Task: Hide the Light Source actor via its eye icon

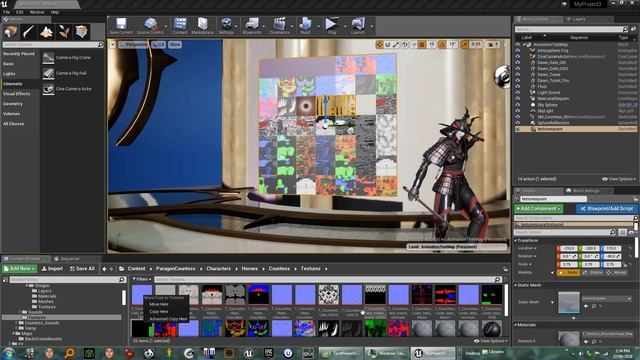Action: (x=518, y=93)
